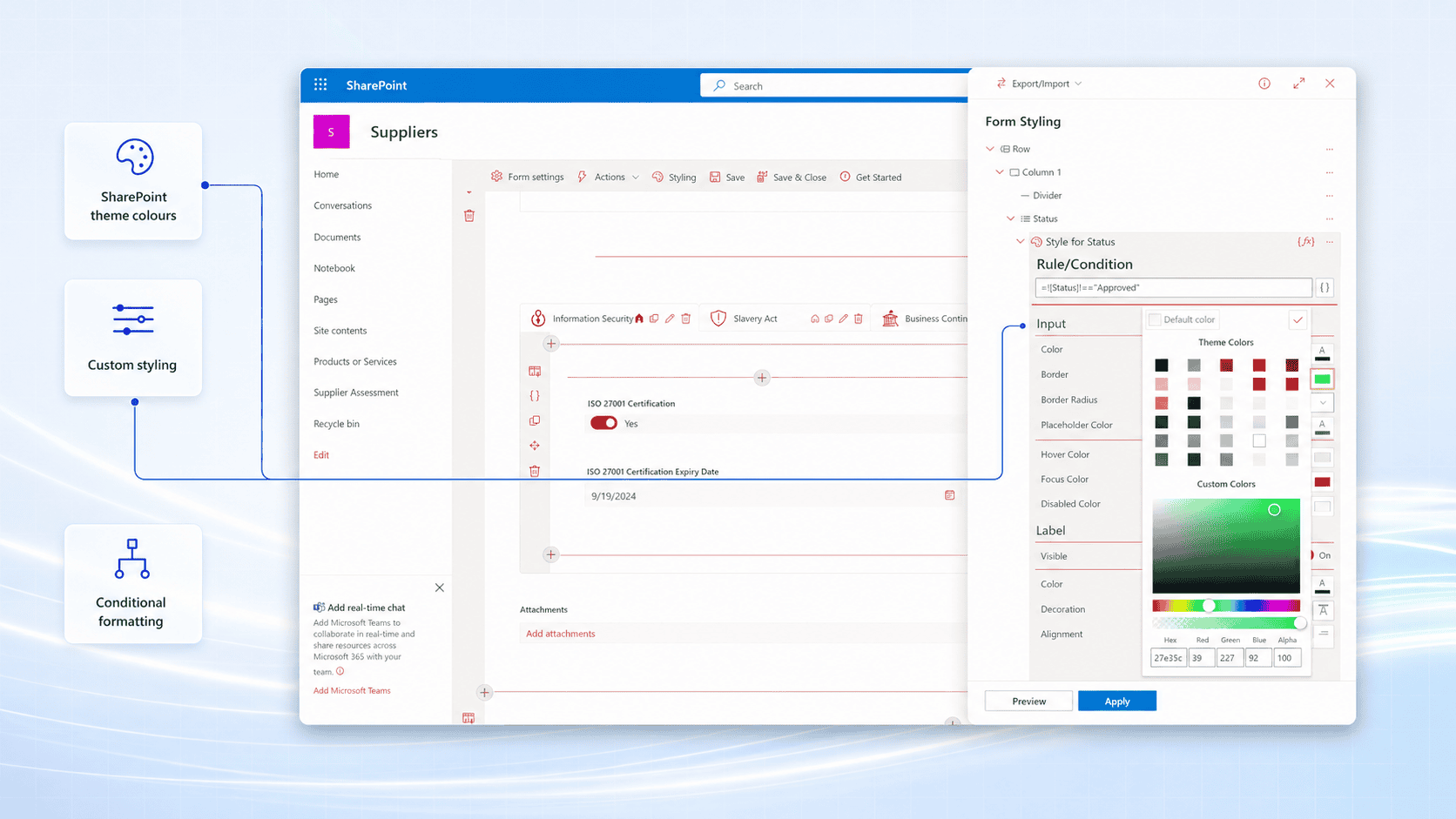Click the red Focus Color swatch
The image size is (1456, 819).
tap(1322, 482)
